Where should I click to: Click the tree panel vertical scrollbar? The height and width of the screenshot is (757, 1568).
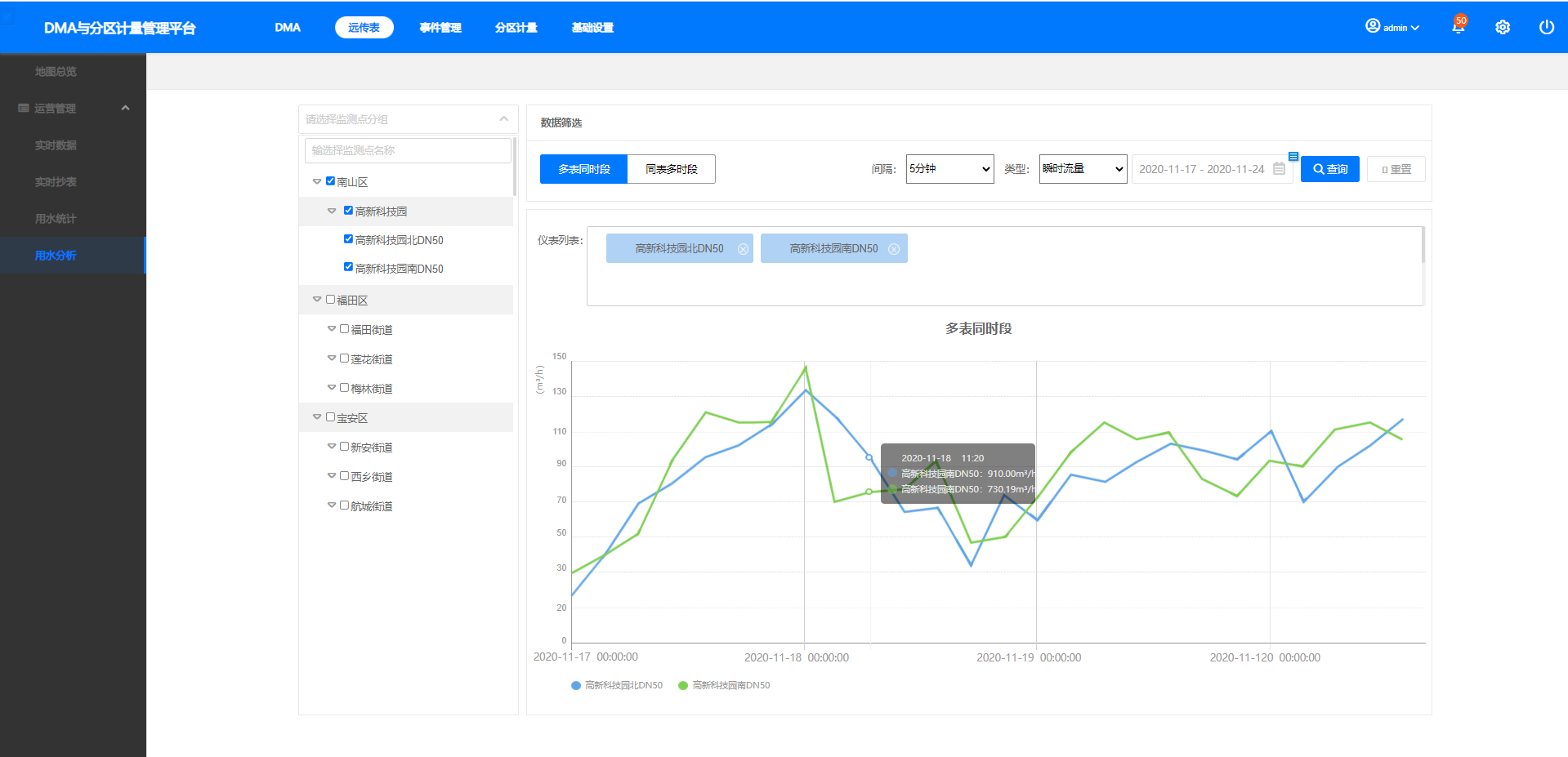coord(515,167)
